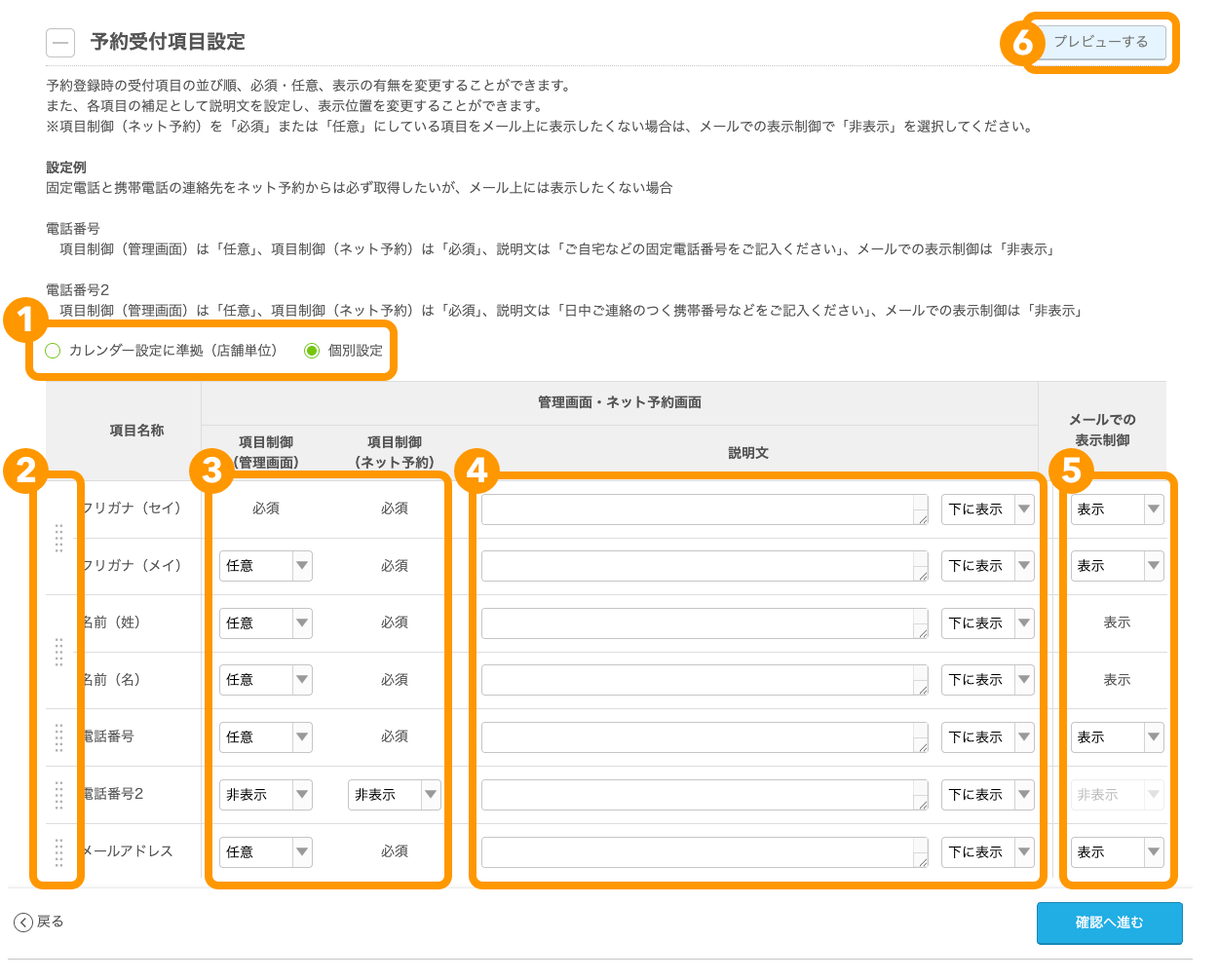Open mail display dropdown for メールアドレス

[1117, 852]
